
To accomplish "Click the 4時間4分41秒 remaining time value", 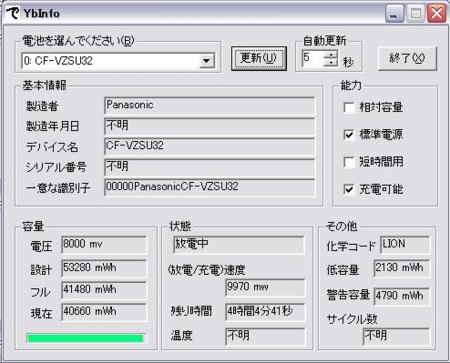I will [265, 312].
